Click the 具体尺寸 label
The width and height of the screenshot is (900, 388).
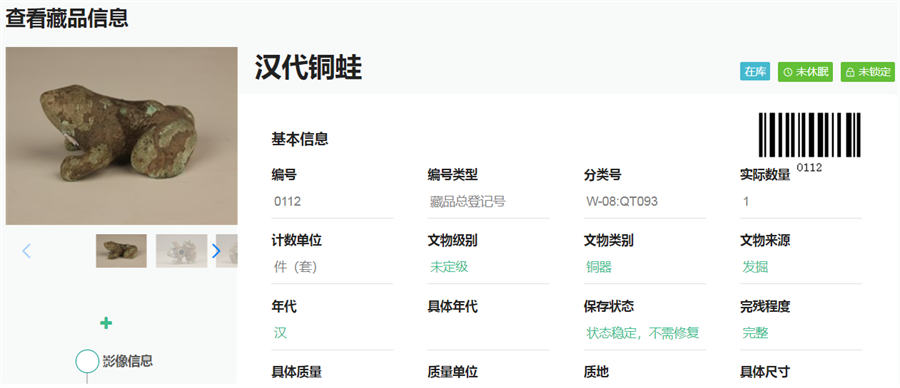pyautogui.click(x=765, y=372)
